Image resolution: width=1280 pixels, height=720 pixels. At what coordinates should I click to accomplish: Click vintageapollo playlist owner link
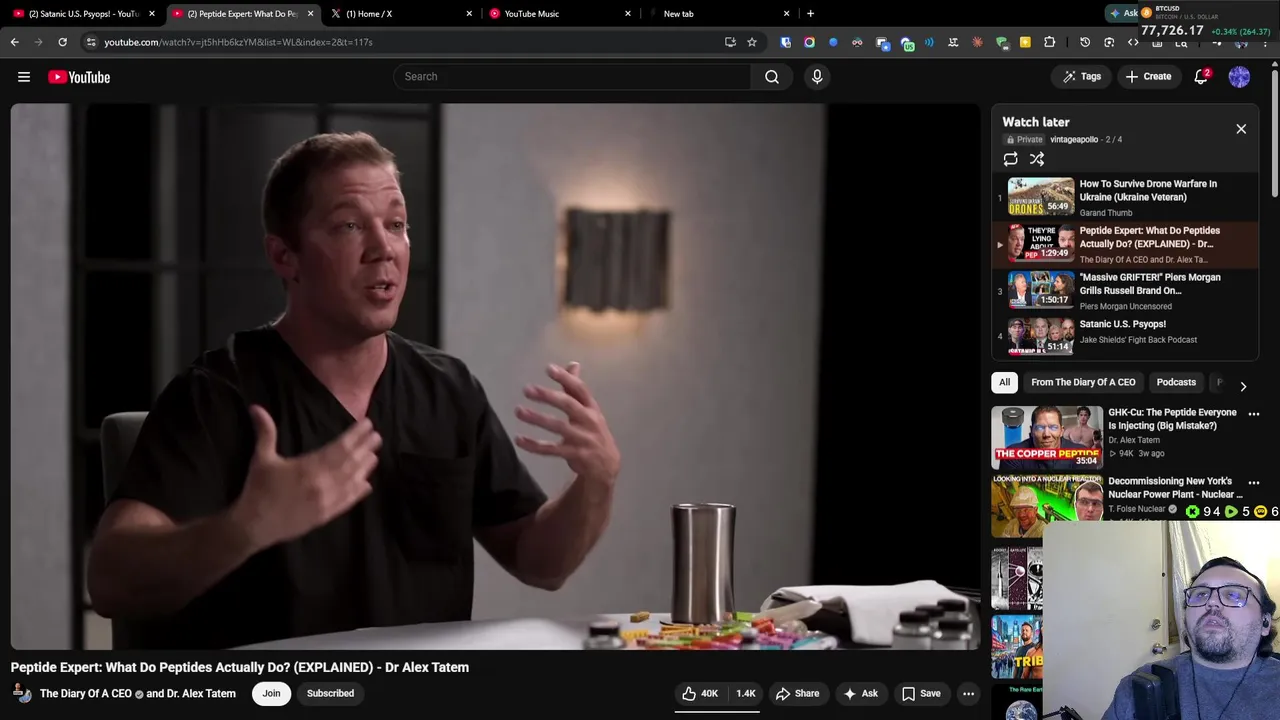tap(1074, 140)
